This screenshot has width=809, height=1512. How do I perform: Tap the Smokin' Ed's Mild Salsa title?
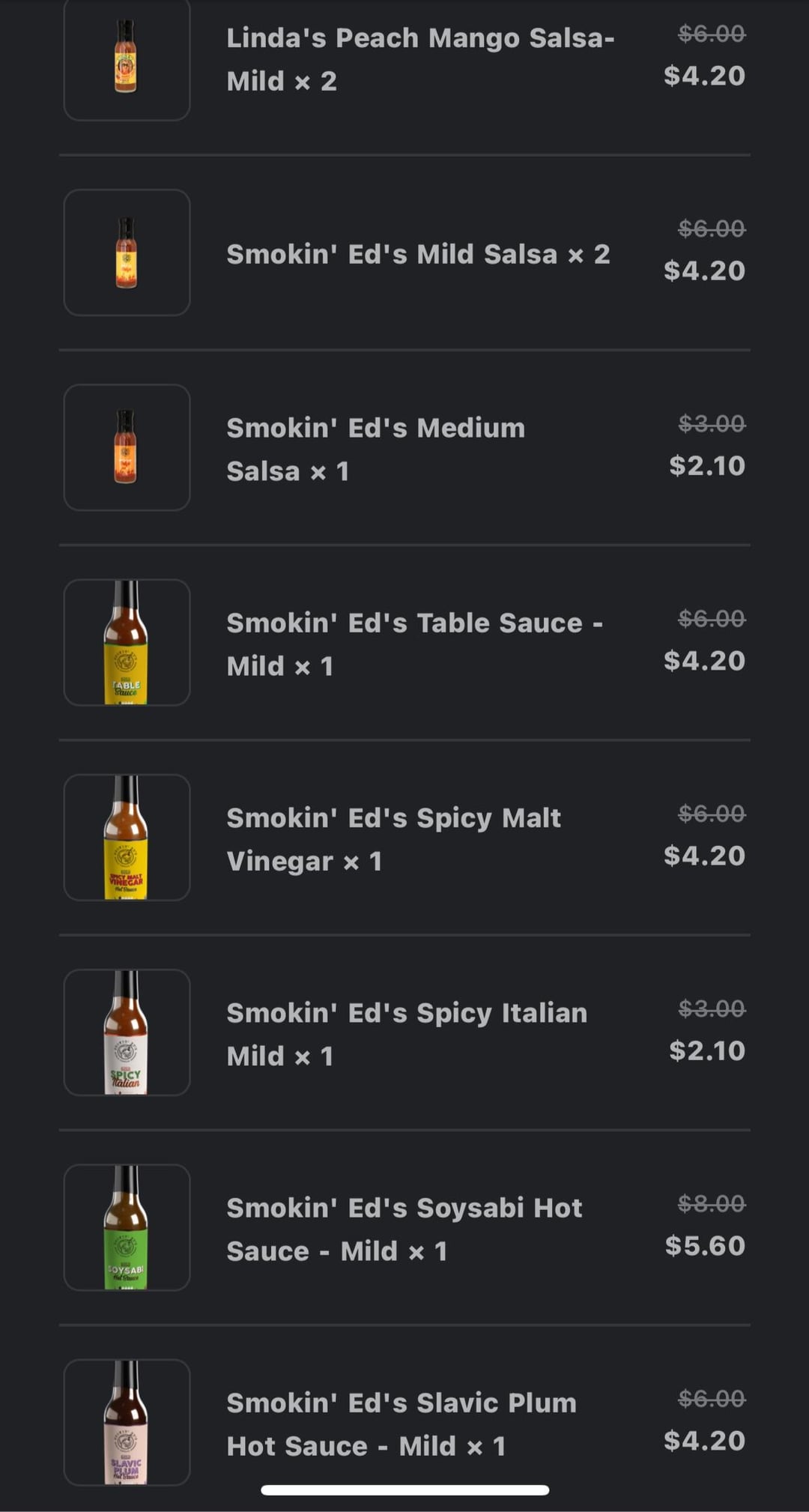[418, 255]
